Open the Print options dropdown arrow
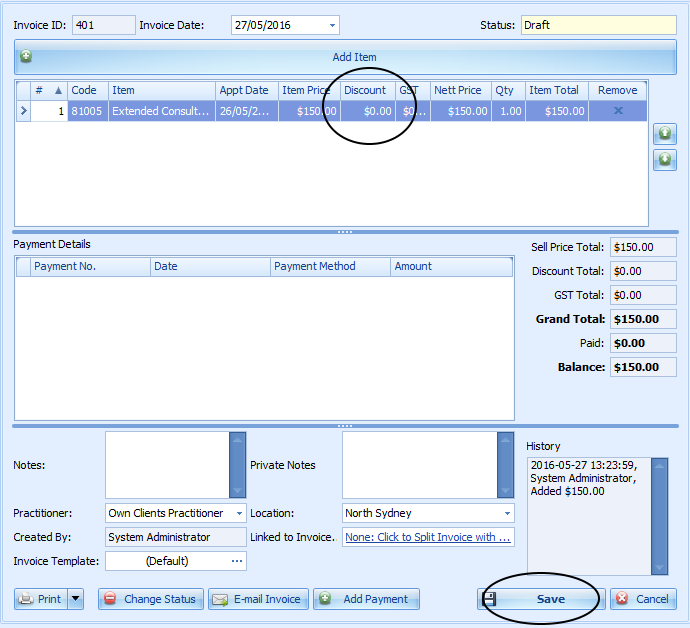690x628 pixels. point(75,599)
